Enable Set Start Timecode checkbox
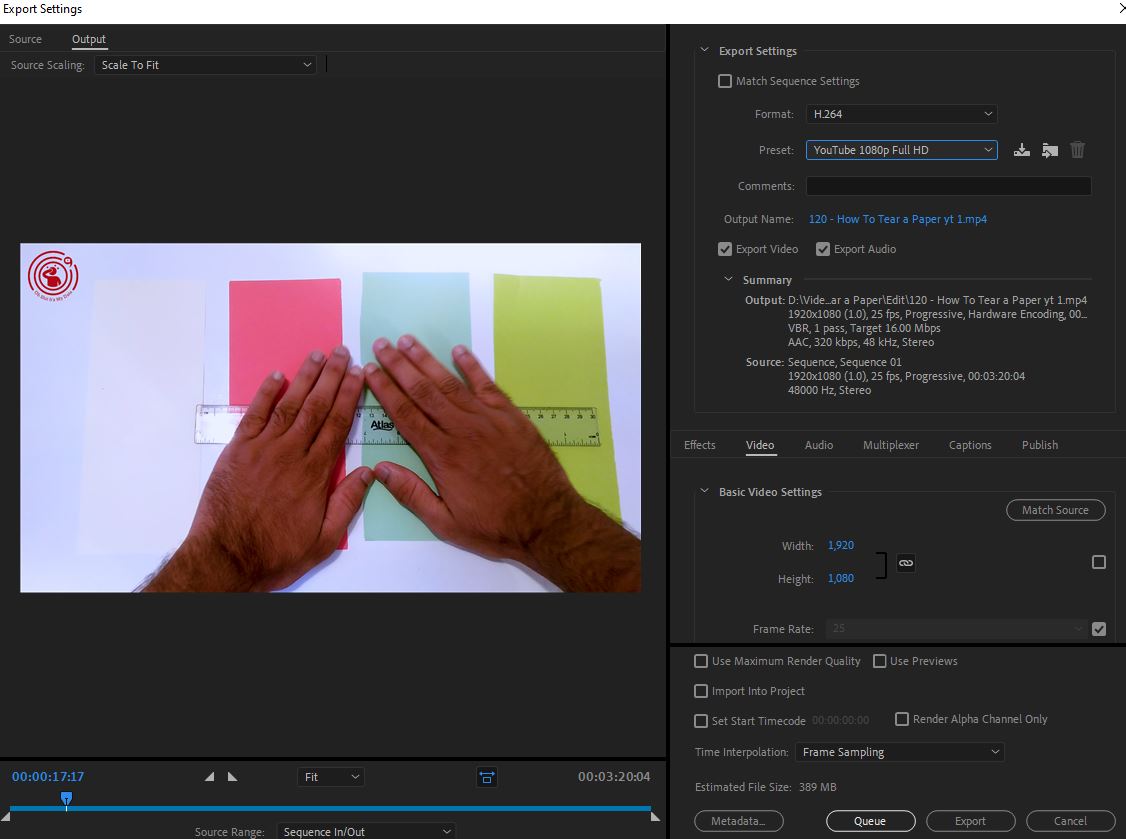 tap(701, 720)
